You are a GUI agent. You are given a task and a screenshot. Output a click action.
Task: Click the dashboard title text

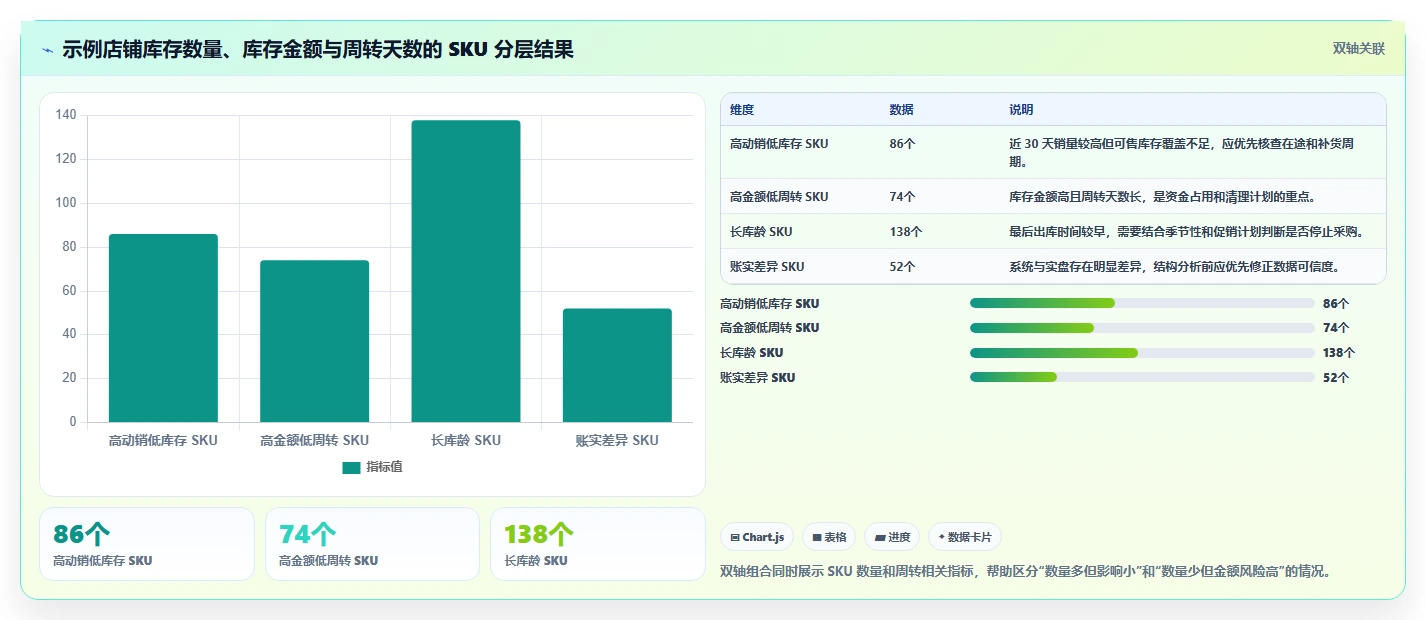318,50
